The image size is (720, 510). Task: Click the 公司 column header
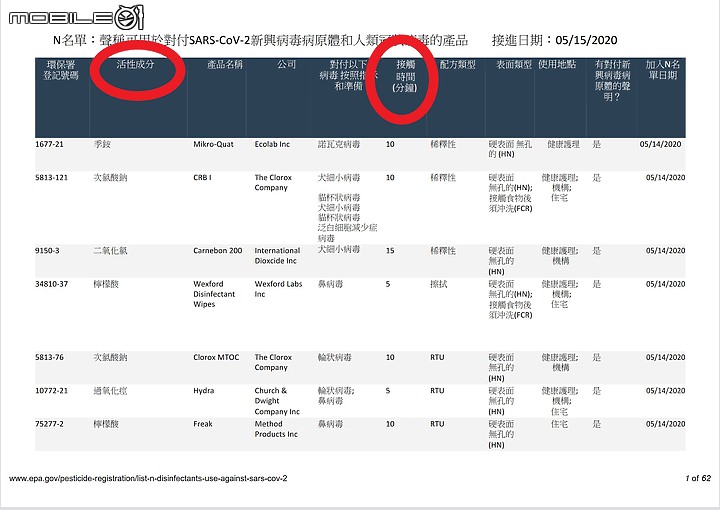286,64
